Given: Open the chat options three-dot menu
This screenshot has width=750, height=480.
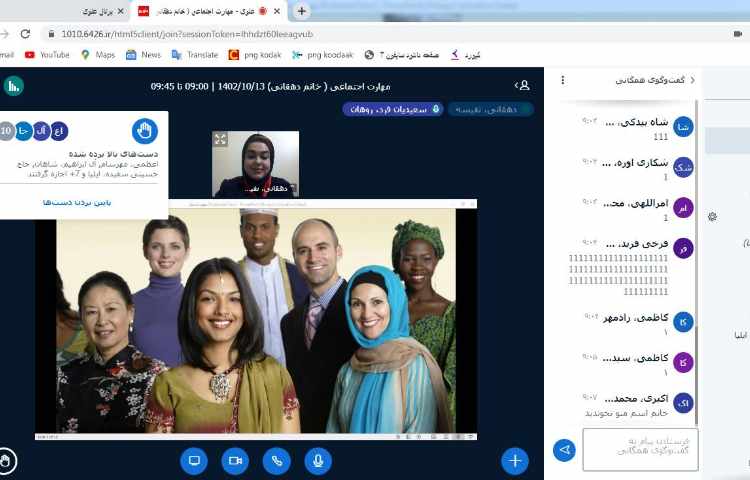Looking at the screenshot, I should 562,80.
